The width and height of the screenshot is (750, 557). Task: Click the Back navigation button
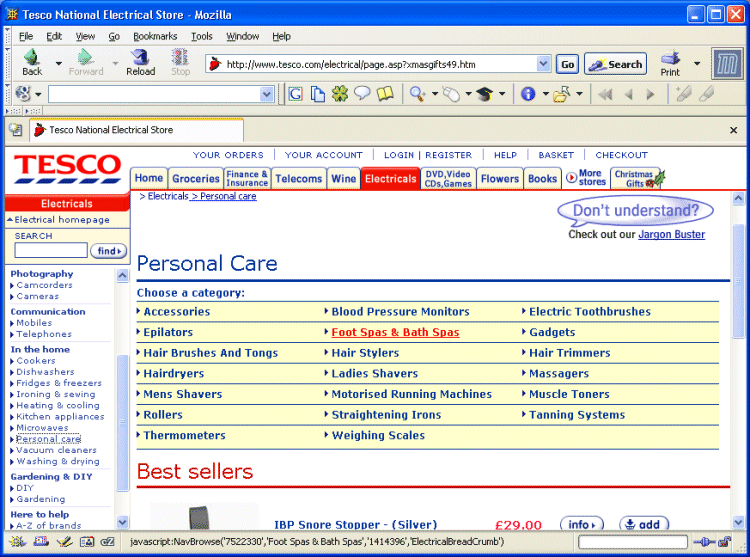tap(32, 63)
